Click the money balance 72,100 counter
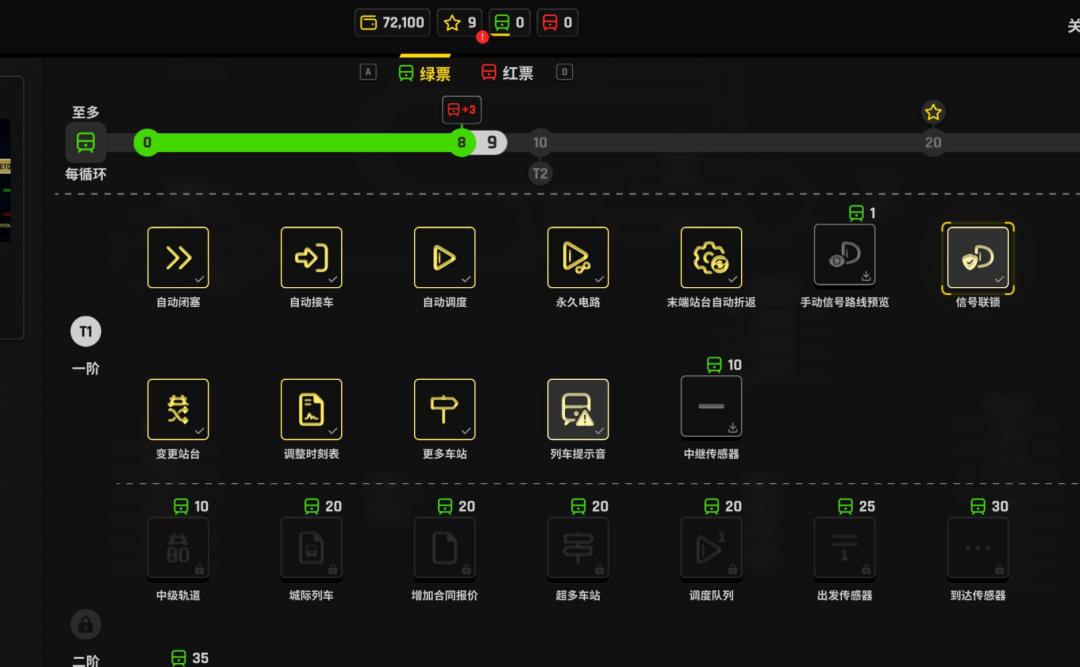Screen dimensions: 1080x667 (x=392, y=22)
